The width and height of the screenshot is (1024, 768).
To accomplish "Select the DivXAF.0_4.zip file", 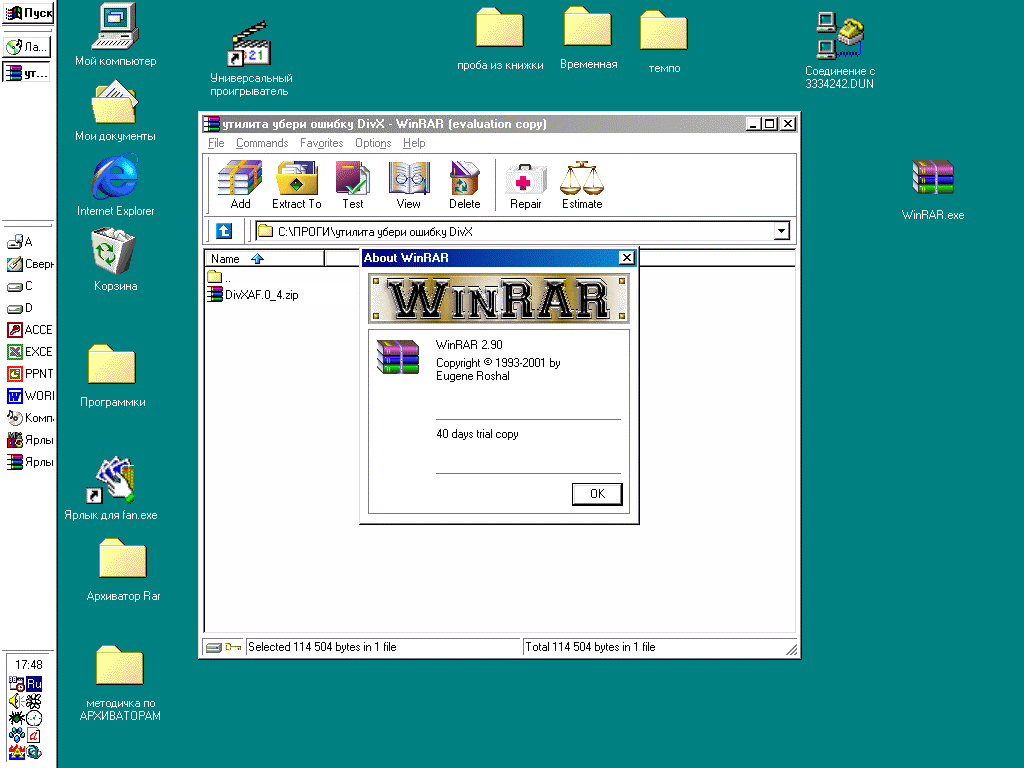I will point(253,295).
